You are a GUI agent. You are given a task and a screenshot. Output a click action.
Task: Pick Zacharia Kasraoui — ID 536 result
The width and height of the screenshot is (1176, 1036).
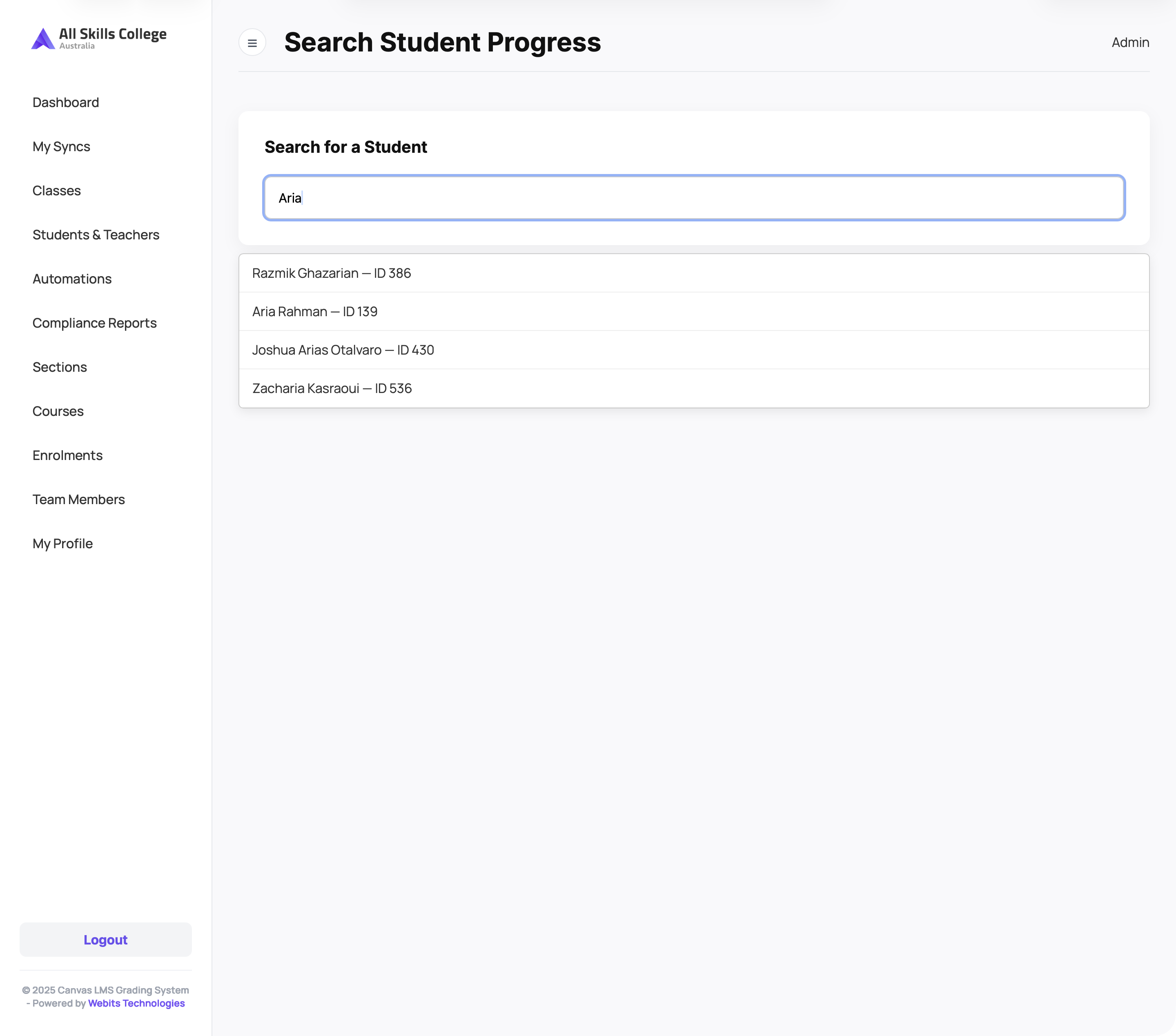(694, 388)
